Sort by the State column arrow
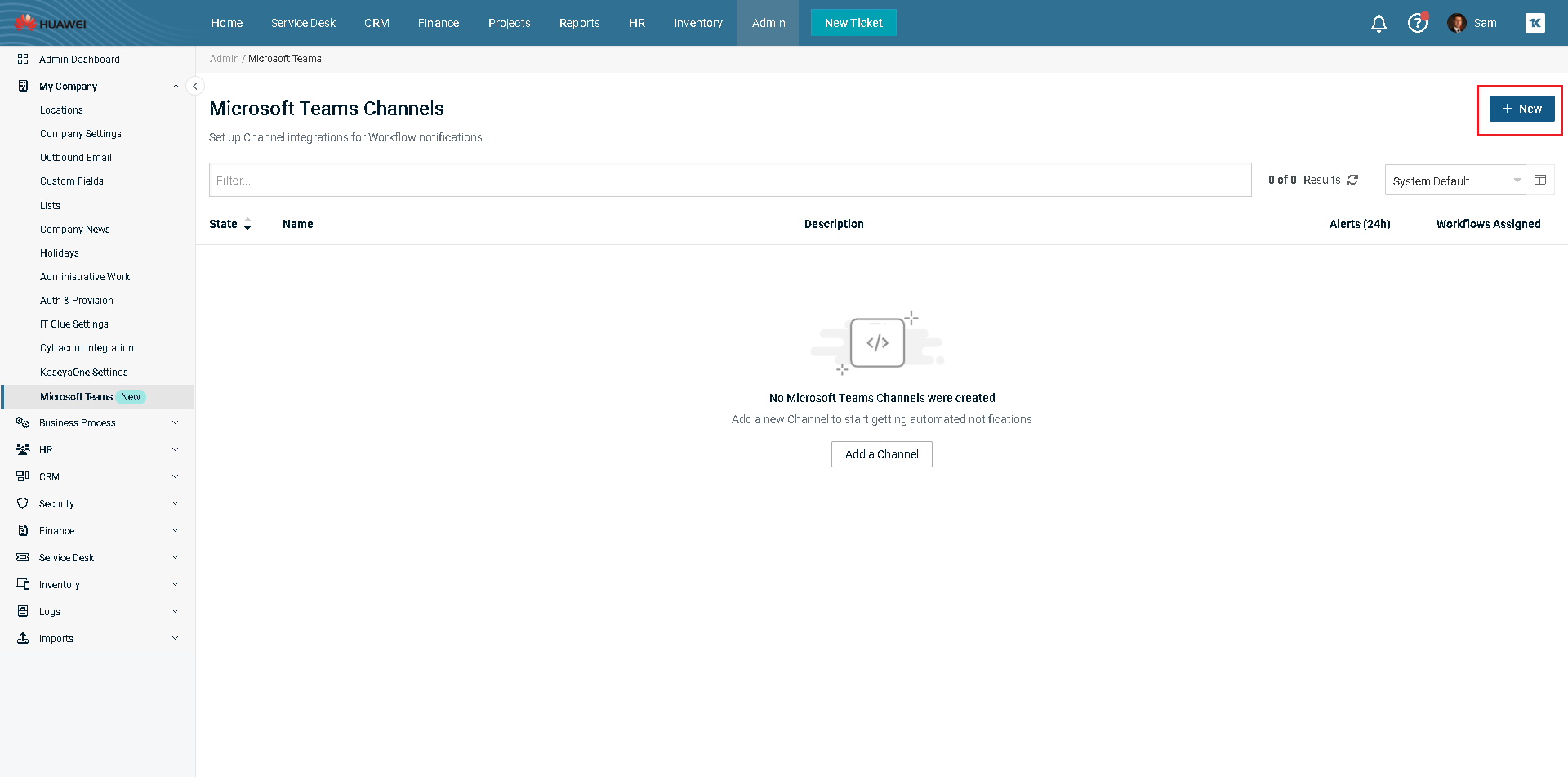 click(x=247, y=224)
